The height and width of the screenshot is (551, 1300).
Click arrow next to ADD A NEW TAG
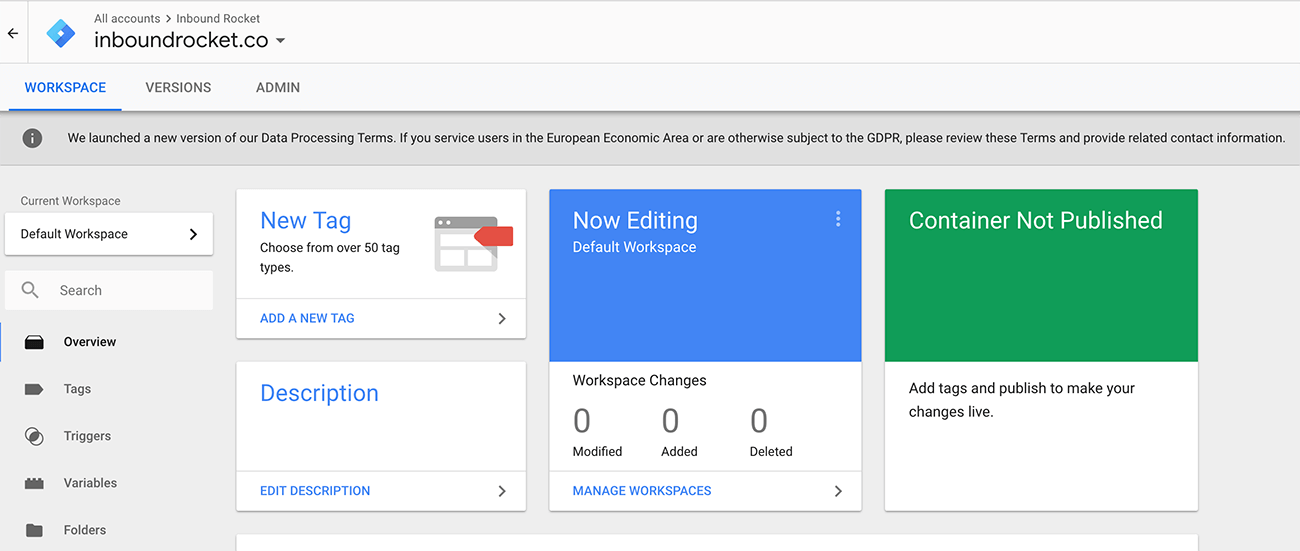(502, 318)
